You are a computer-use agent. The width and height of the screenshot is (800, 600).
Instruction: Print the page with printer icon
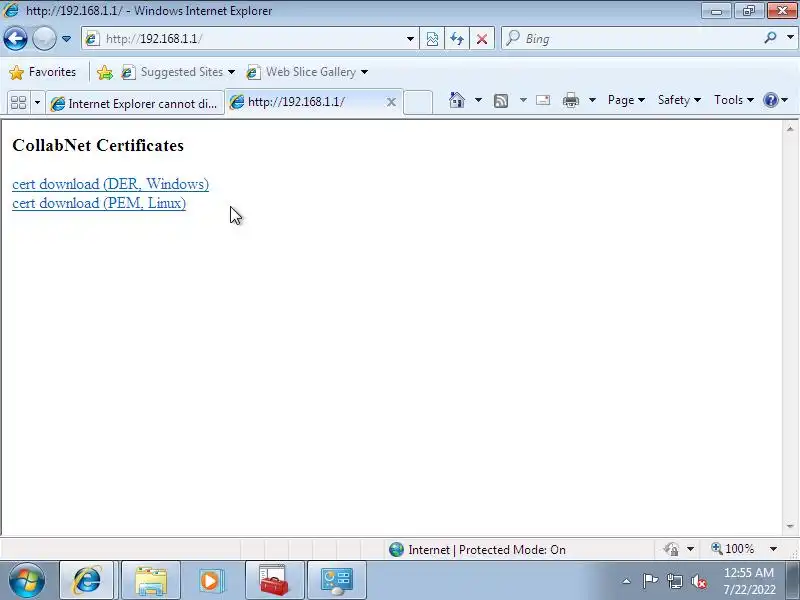[x=570, y=100]
